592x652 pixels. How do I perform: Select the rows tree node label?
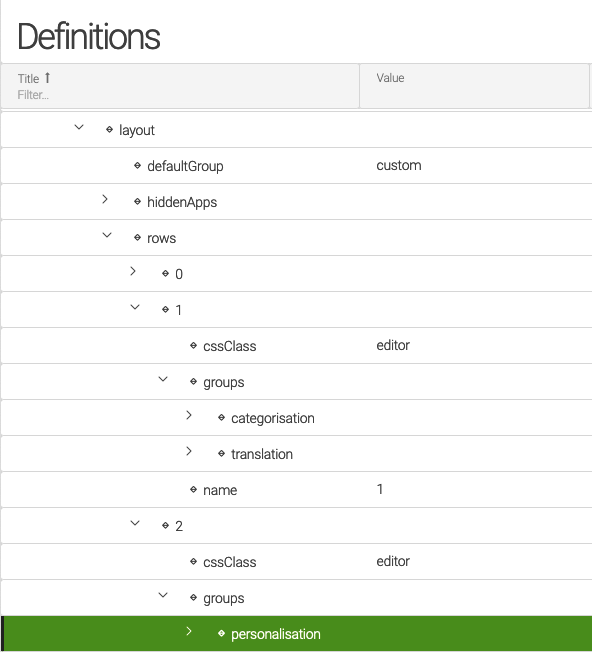click(x=161, y=238)
